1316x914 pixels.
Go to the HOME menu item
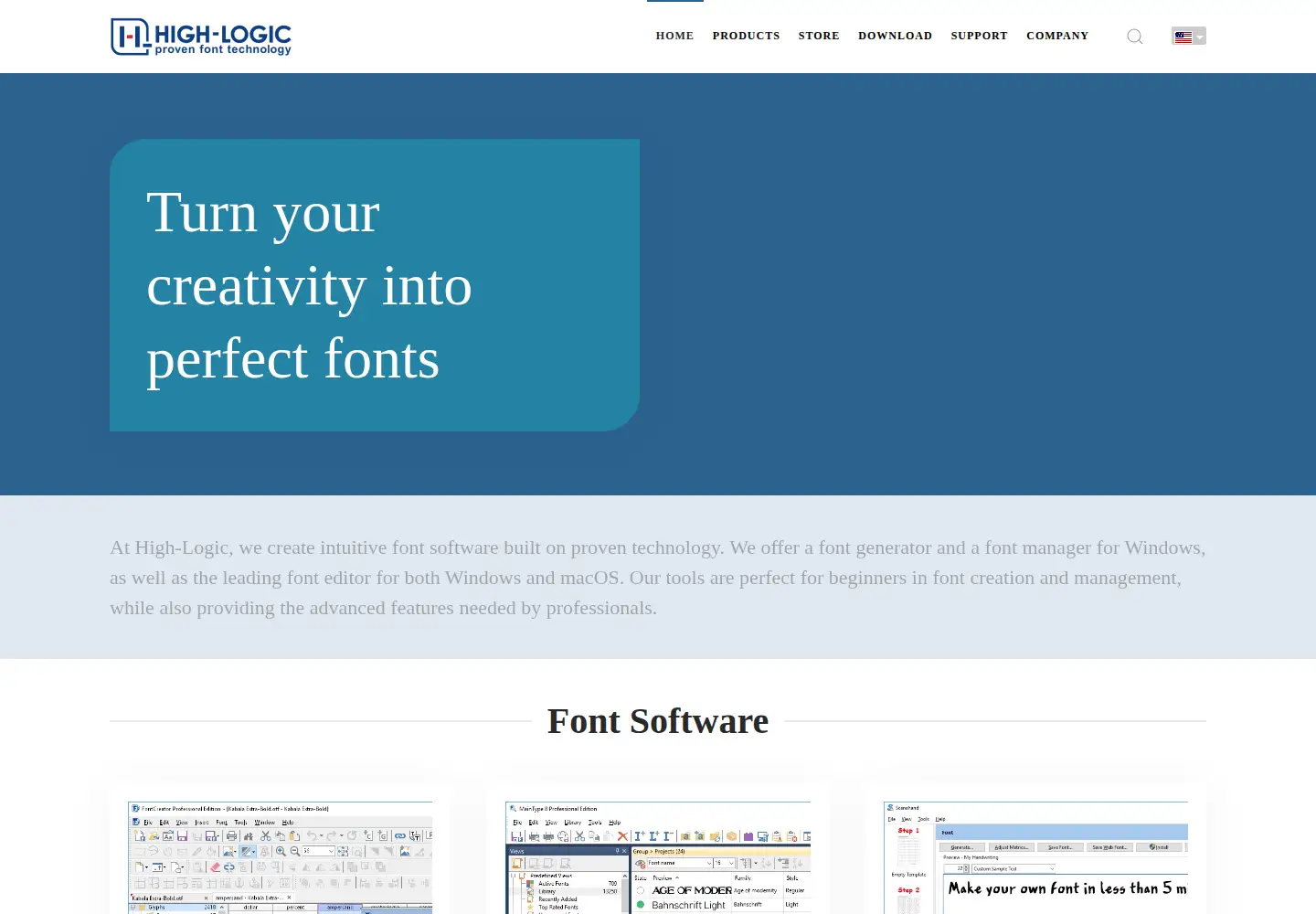[674, 37]
